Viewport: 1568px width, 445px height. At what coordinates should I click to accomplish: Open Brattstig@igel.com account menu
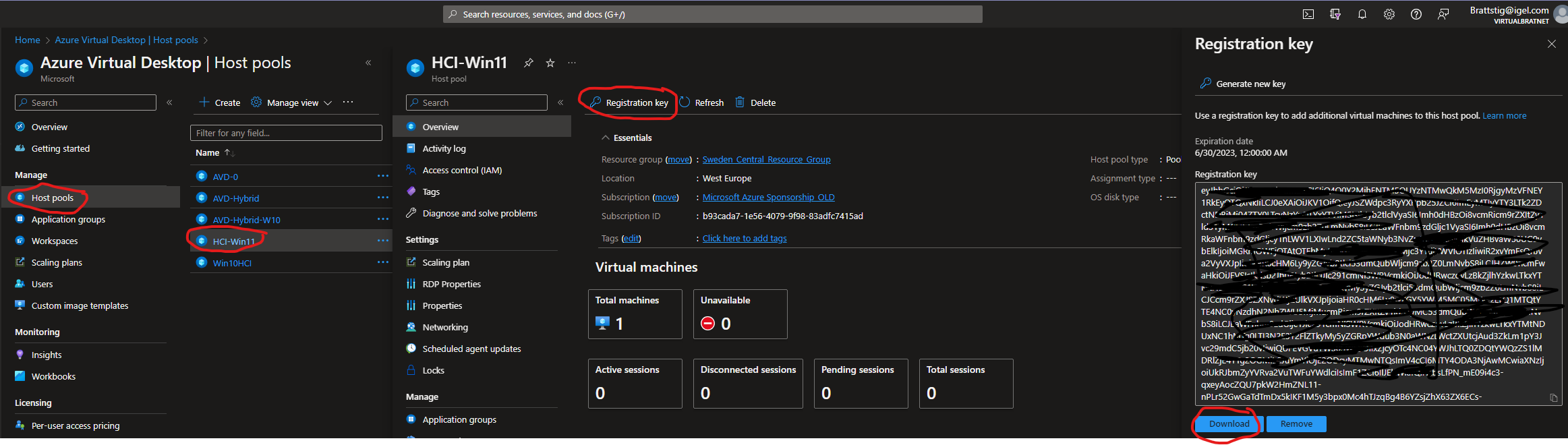click(x=1517, y=15)
